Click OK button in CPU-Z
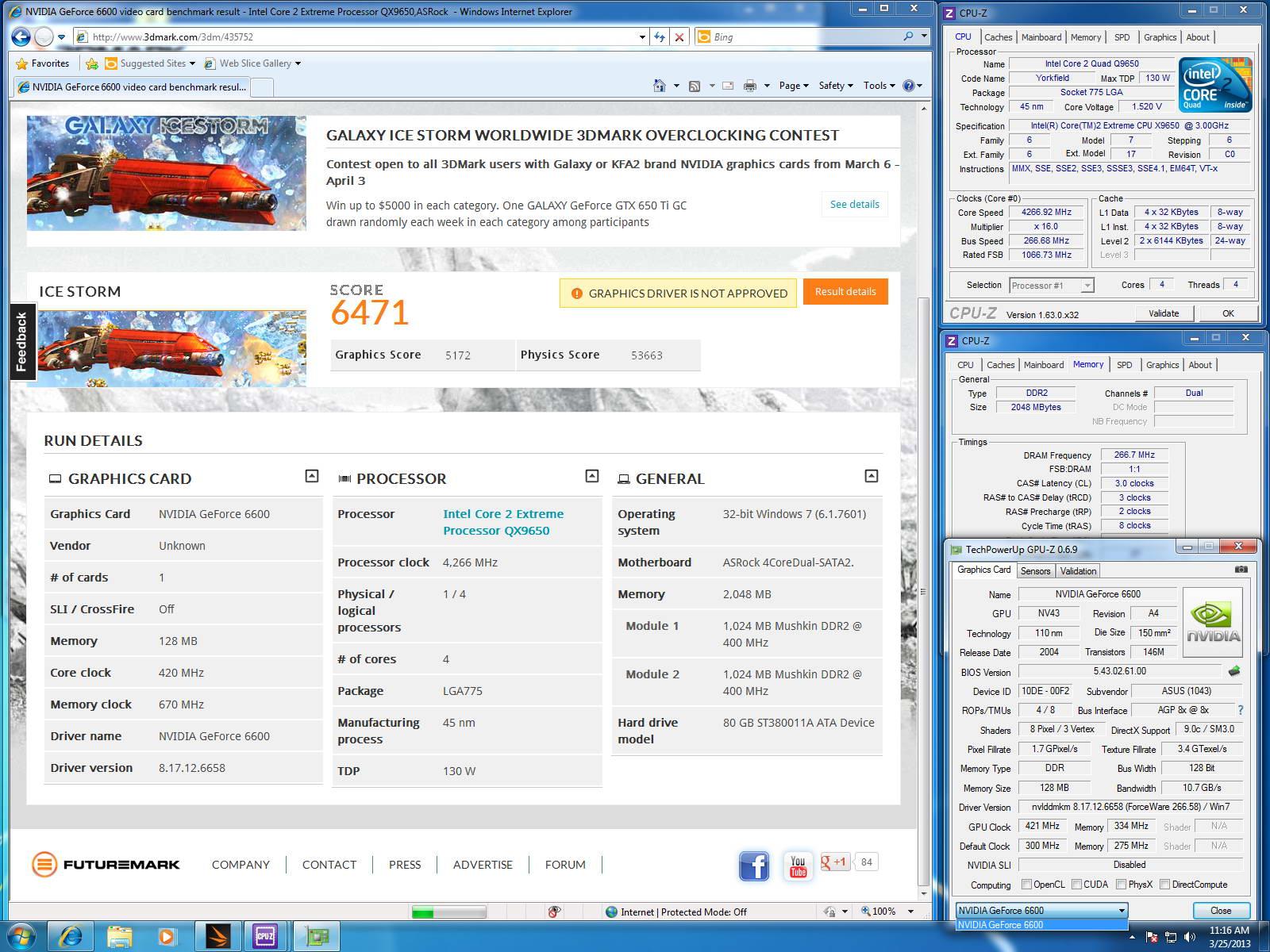 1228,313
